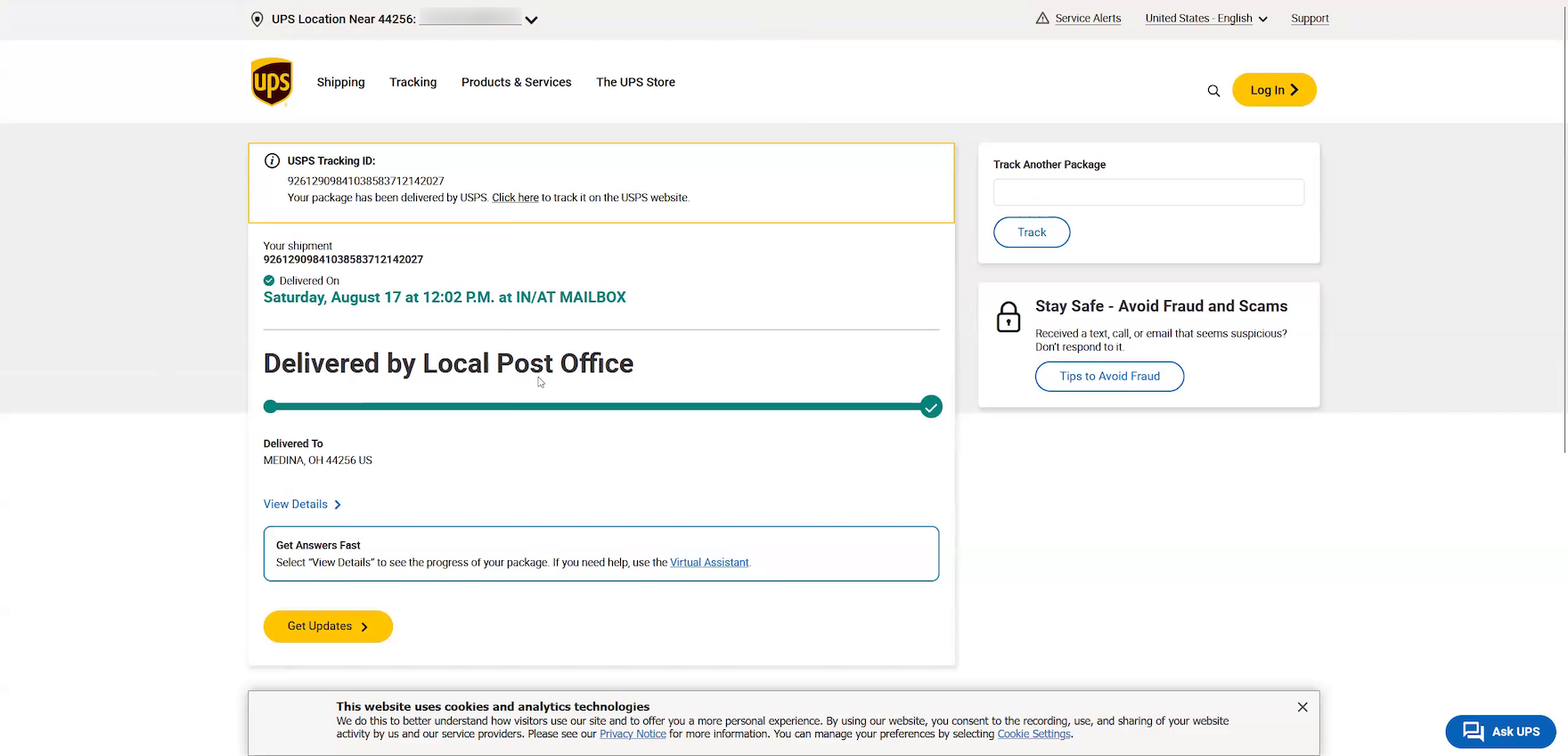Image resolution: width=1568 pixels, height=756 pixels.
Task: Click the chat bubble icon in Ask UPS
Action: click(x=1474, y=731)
